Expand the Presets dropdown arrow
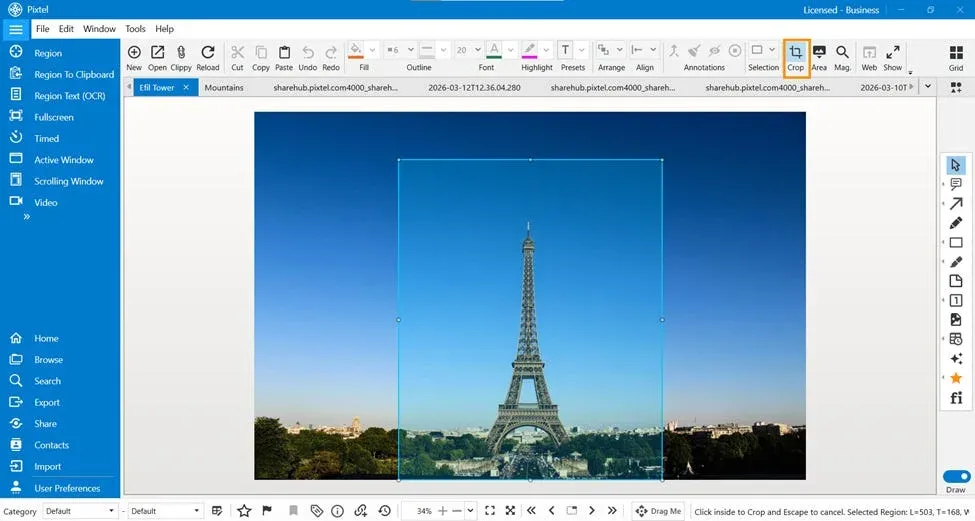The height and width of the screenshot is (521, 975). point(581,50)
